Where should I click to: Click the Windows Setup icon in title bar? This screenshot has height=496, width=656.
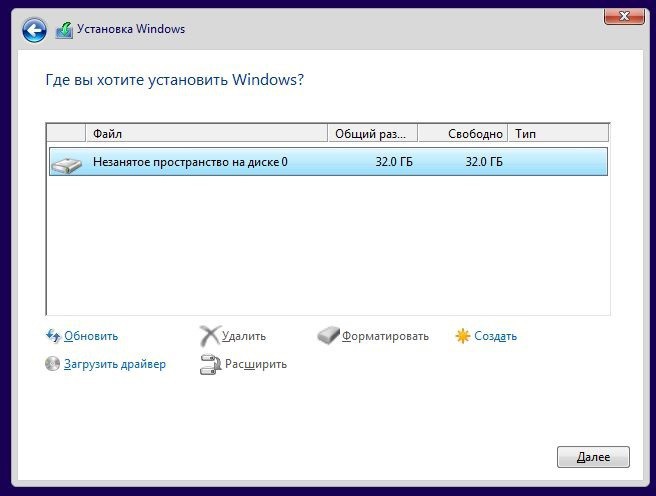[64, 30]
